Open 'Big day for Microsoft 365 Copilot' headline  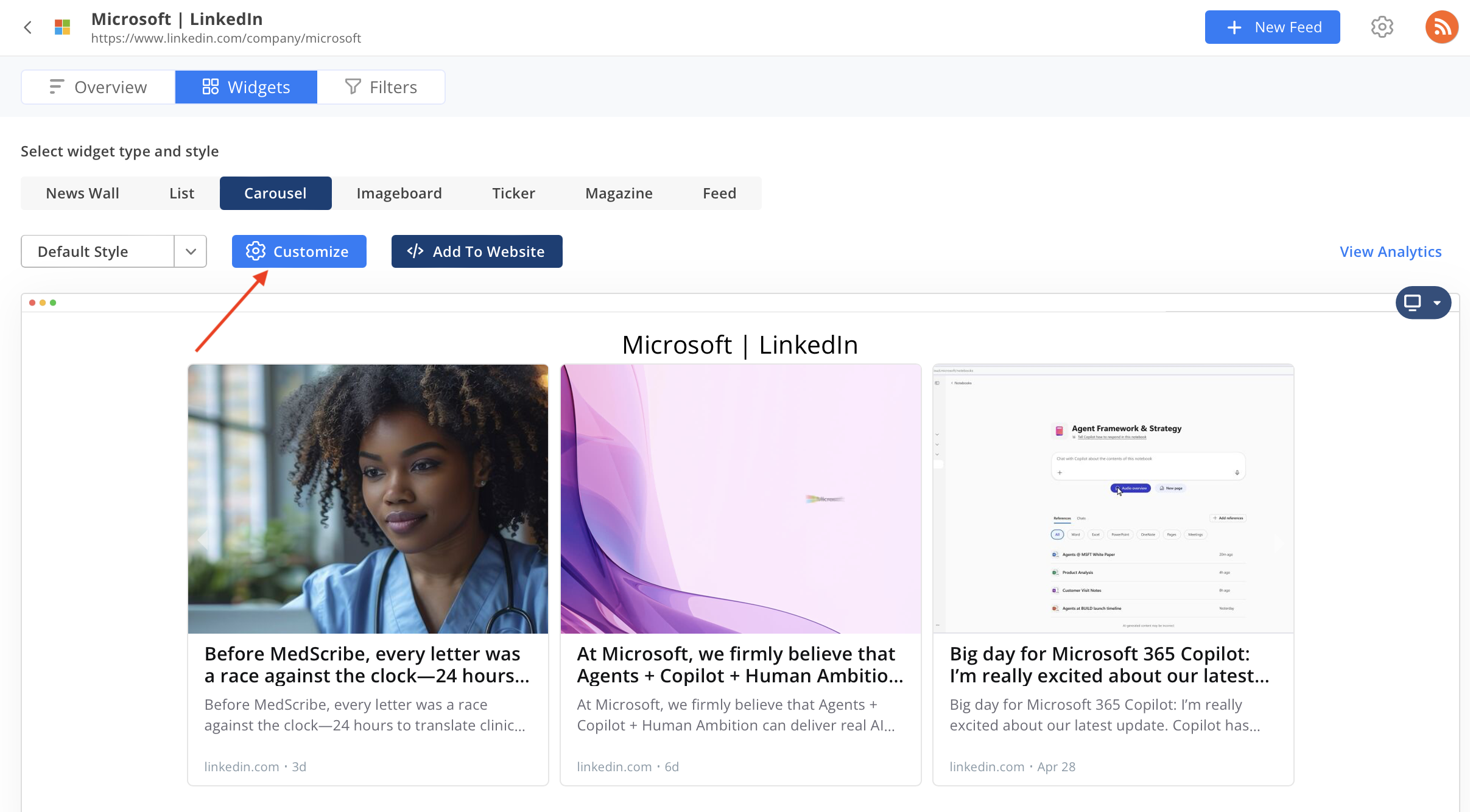click(1110, 665)
